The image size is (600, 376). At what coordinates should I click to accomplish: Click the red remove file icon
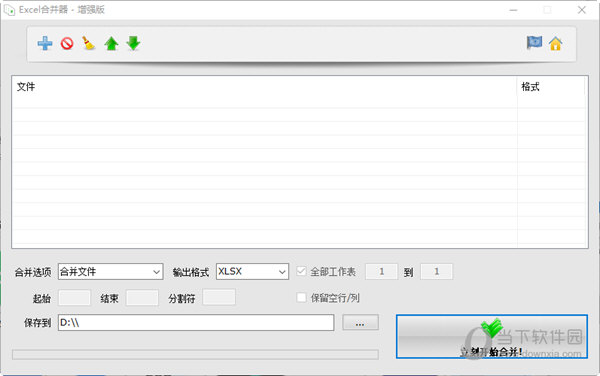[x=67, y=44]
